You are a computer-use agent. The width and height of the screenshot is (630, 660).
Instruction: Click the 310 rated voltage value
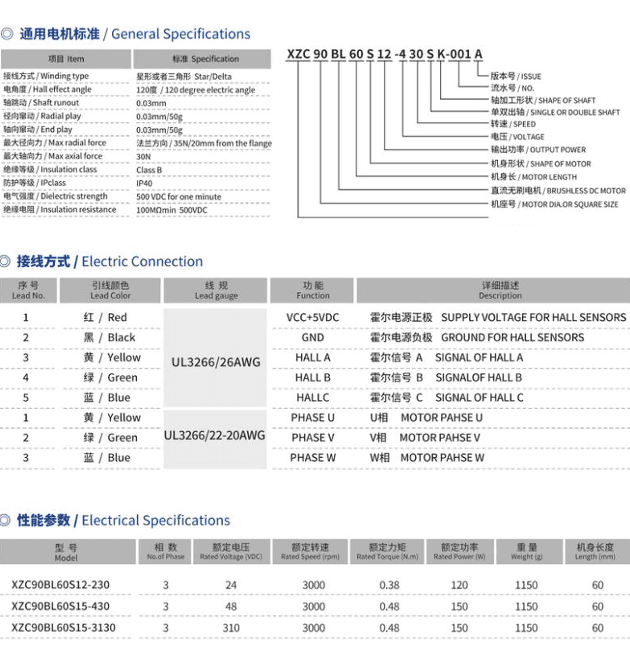coord(231,628)
